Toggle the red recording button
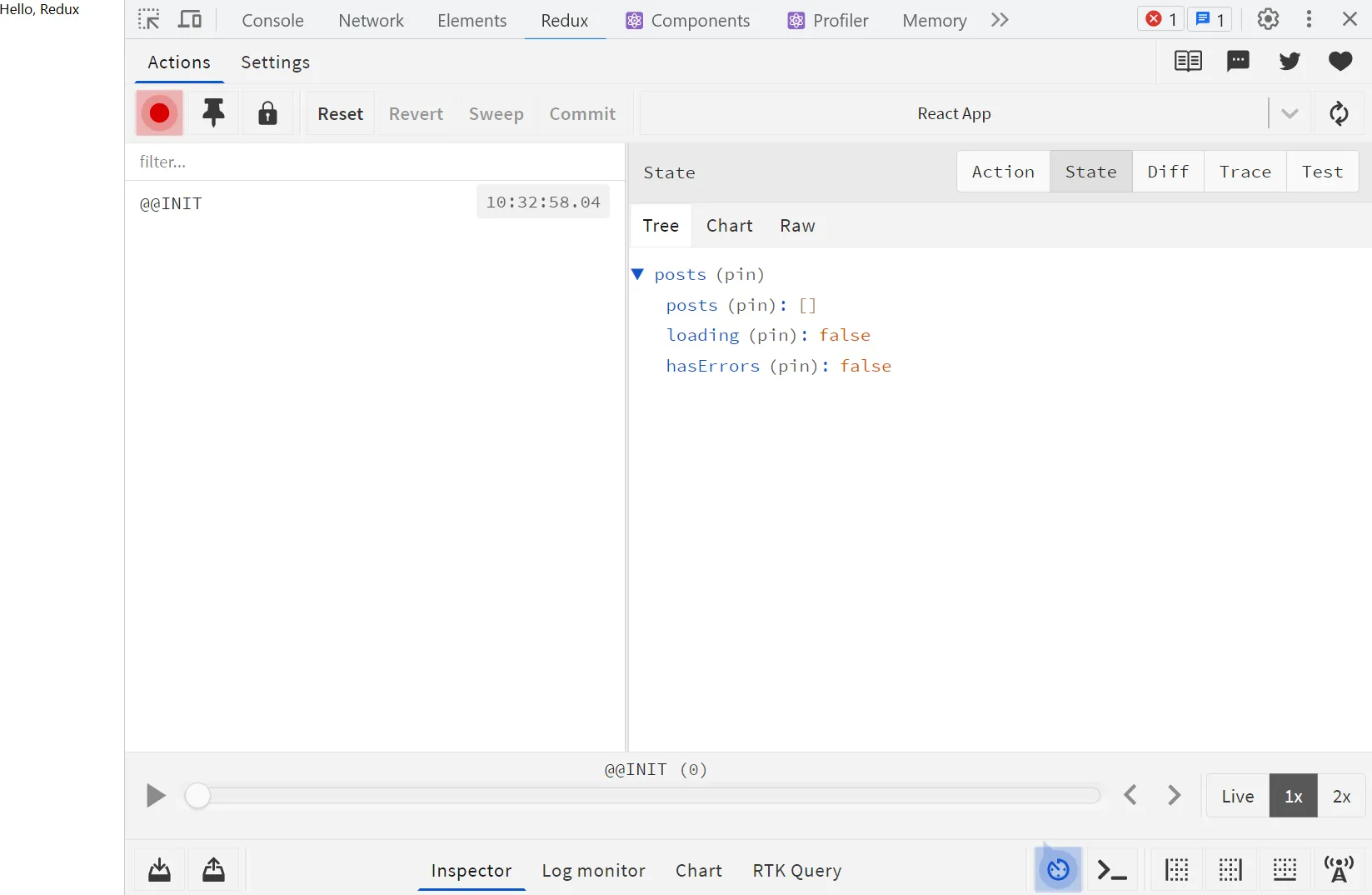The width and height of the screenshot is (1372, 895). 160,113
